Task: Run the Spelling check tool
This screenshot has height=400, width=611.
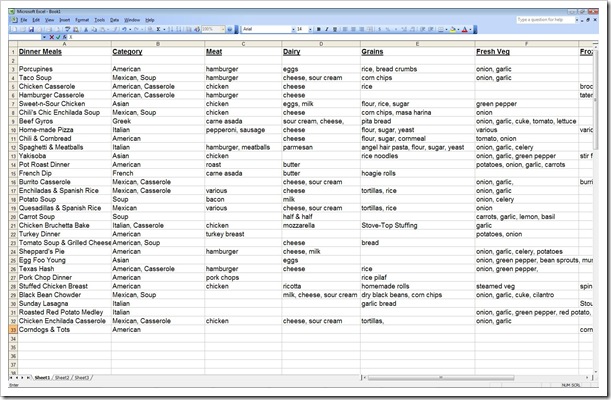Action: pos(67,29)
